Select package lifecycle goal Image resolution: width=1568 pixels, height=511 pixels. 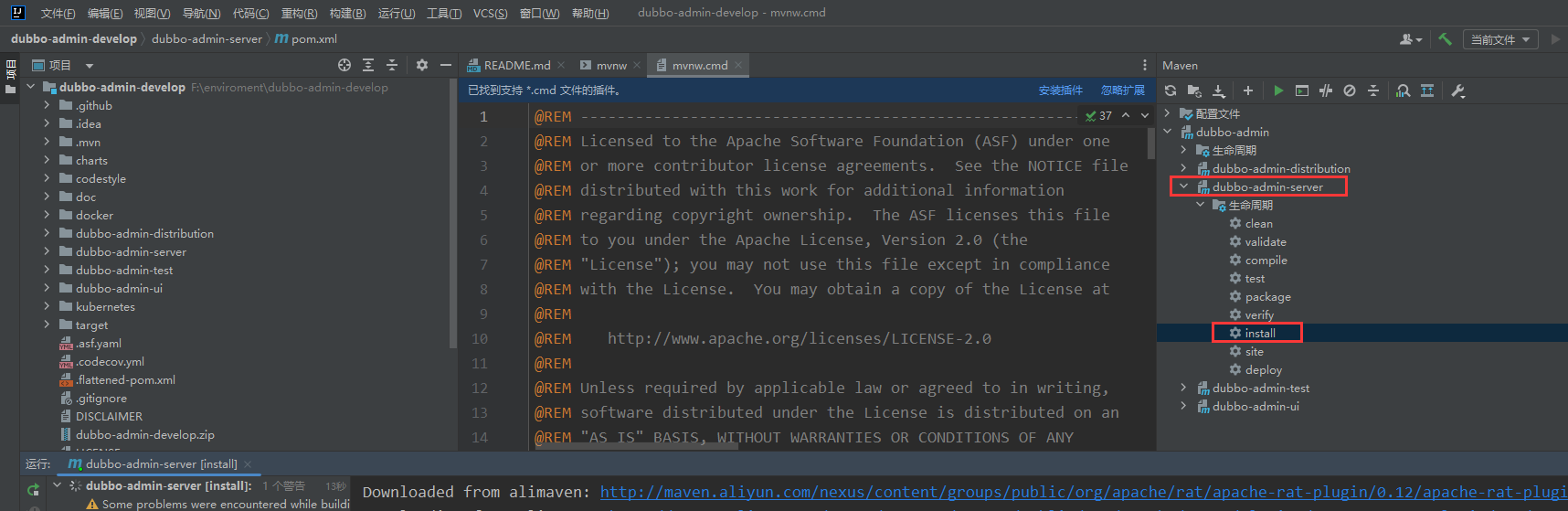pos(1267,296)
